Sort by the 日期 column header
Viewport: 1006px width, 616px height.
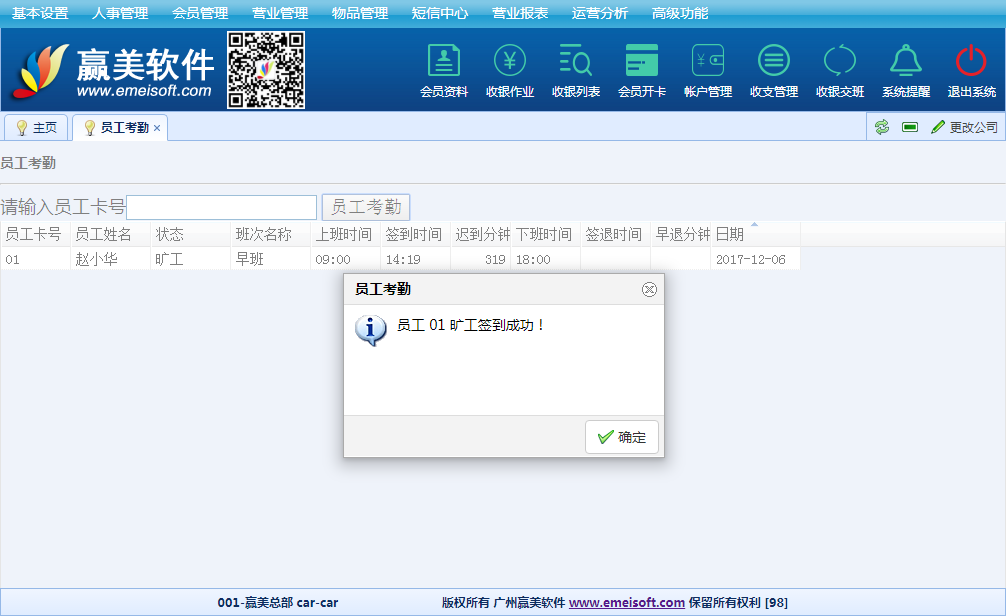pos(730,234)
